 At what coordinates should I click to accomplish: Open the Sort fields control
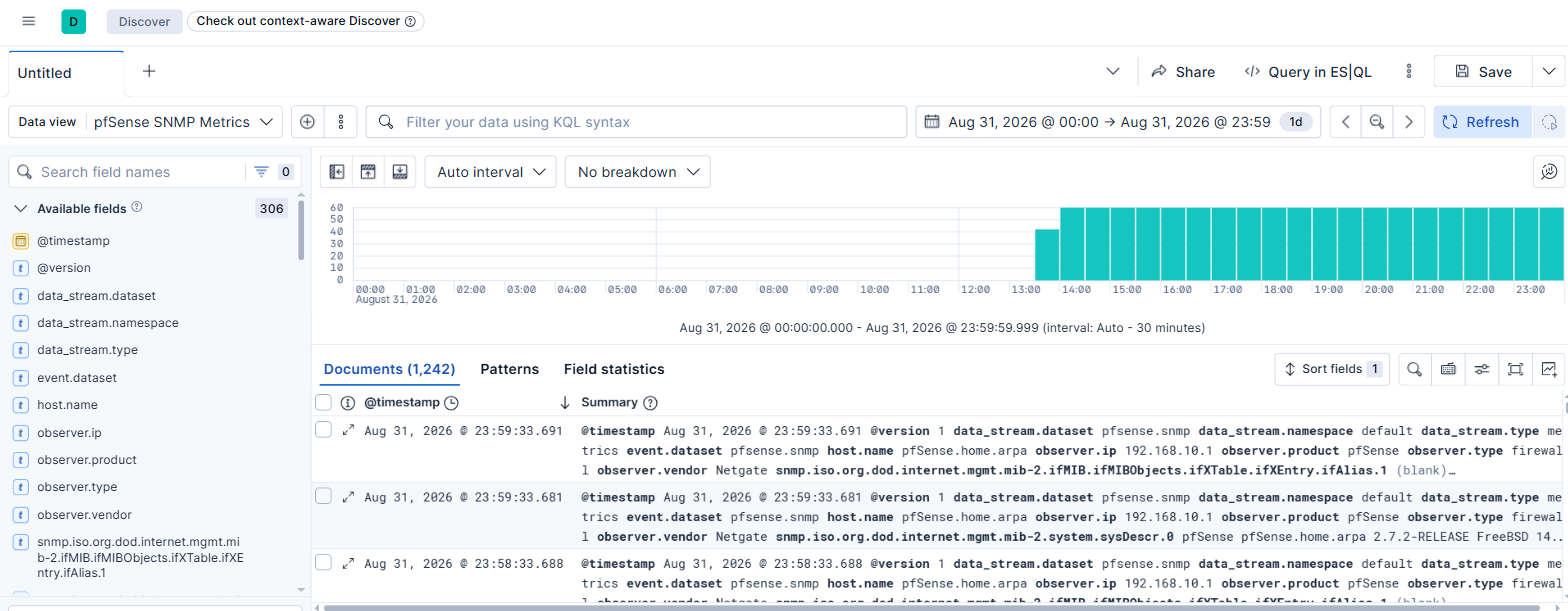click(x=1333, y=369)
